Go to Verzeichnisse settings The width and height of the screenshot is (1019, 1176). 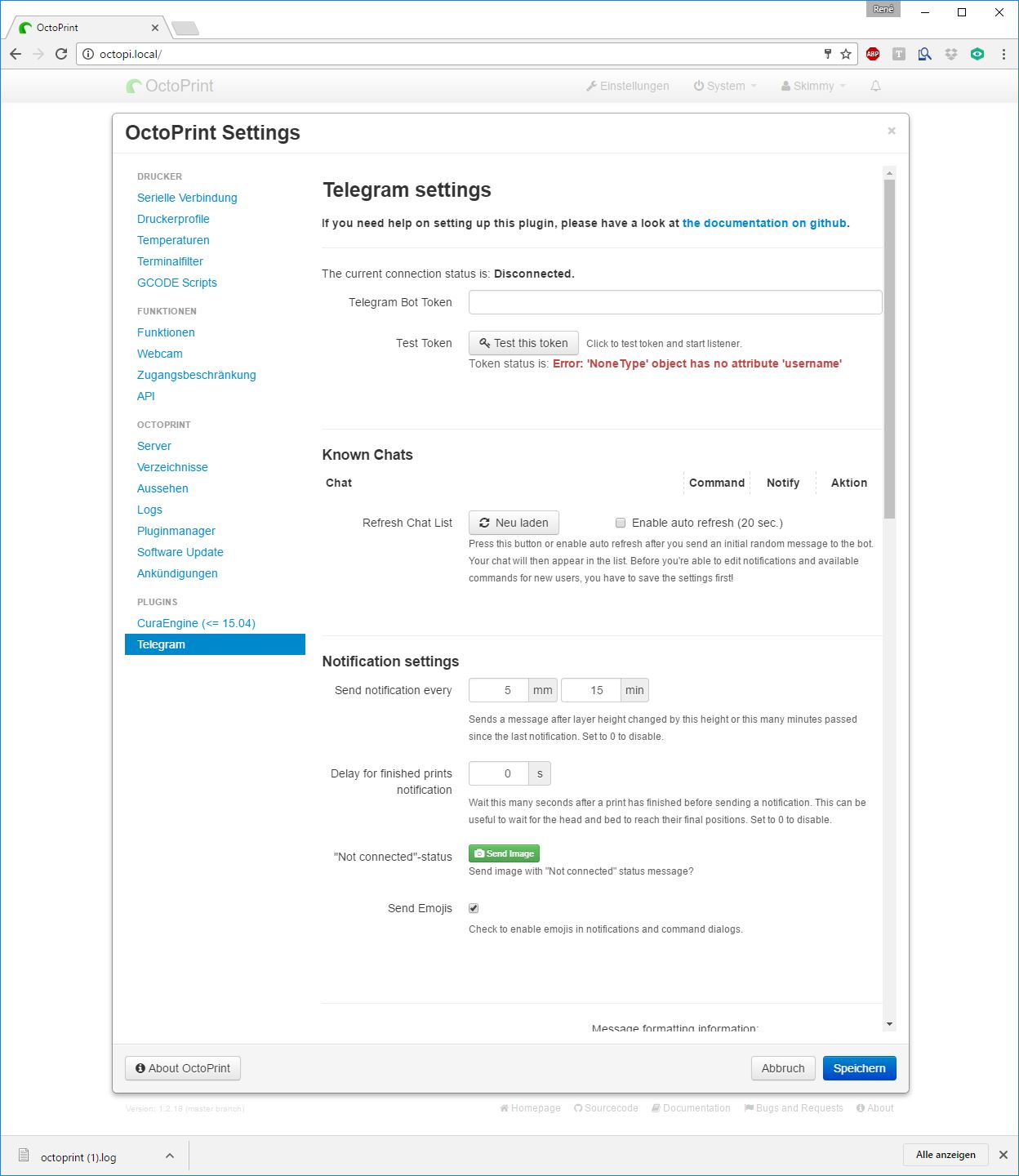172,467
